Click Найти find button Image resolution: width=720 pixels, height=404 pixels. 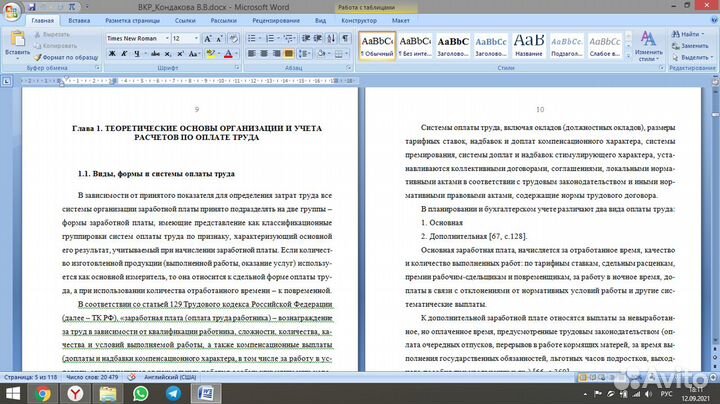pyautogui.click(x=687, y=34)
